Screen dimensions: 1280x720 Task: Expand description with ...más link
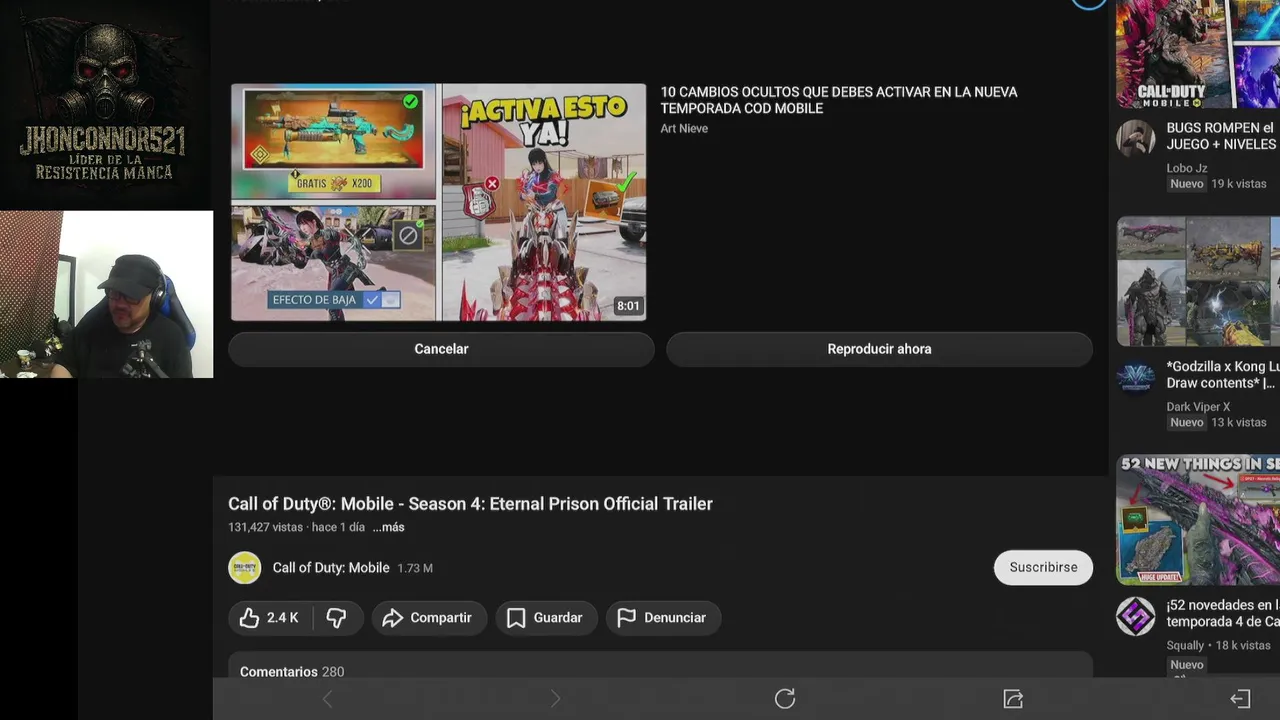(x=388, y=527)
